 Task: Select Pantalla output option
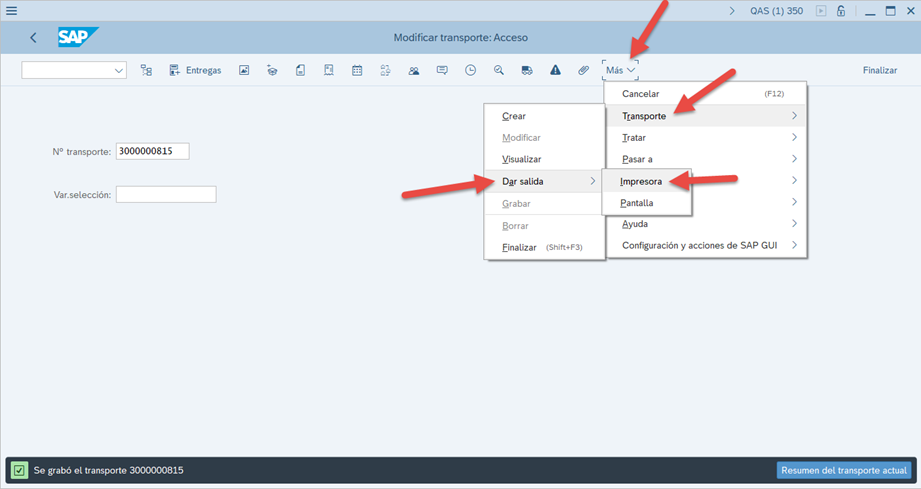pyautogui.click(x=637, y=203)
